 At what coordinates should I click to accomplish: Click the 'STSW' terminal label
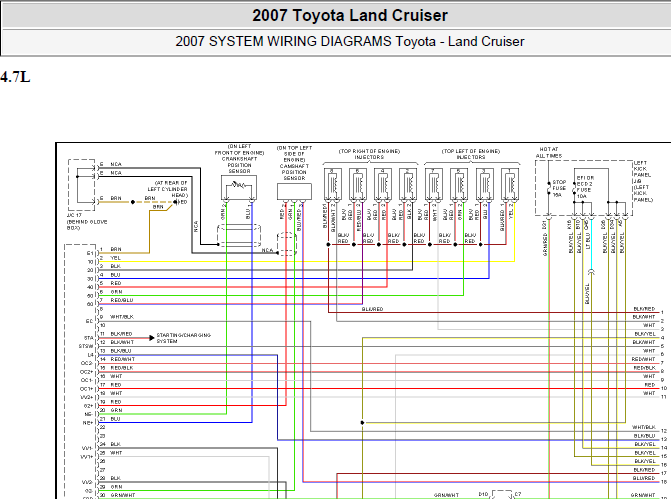pos(86,346)
